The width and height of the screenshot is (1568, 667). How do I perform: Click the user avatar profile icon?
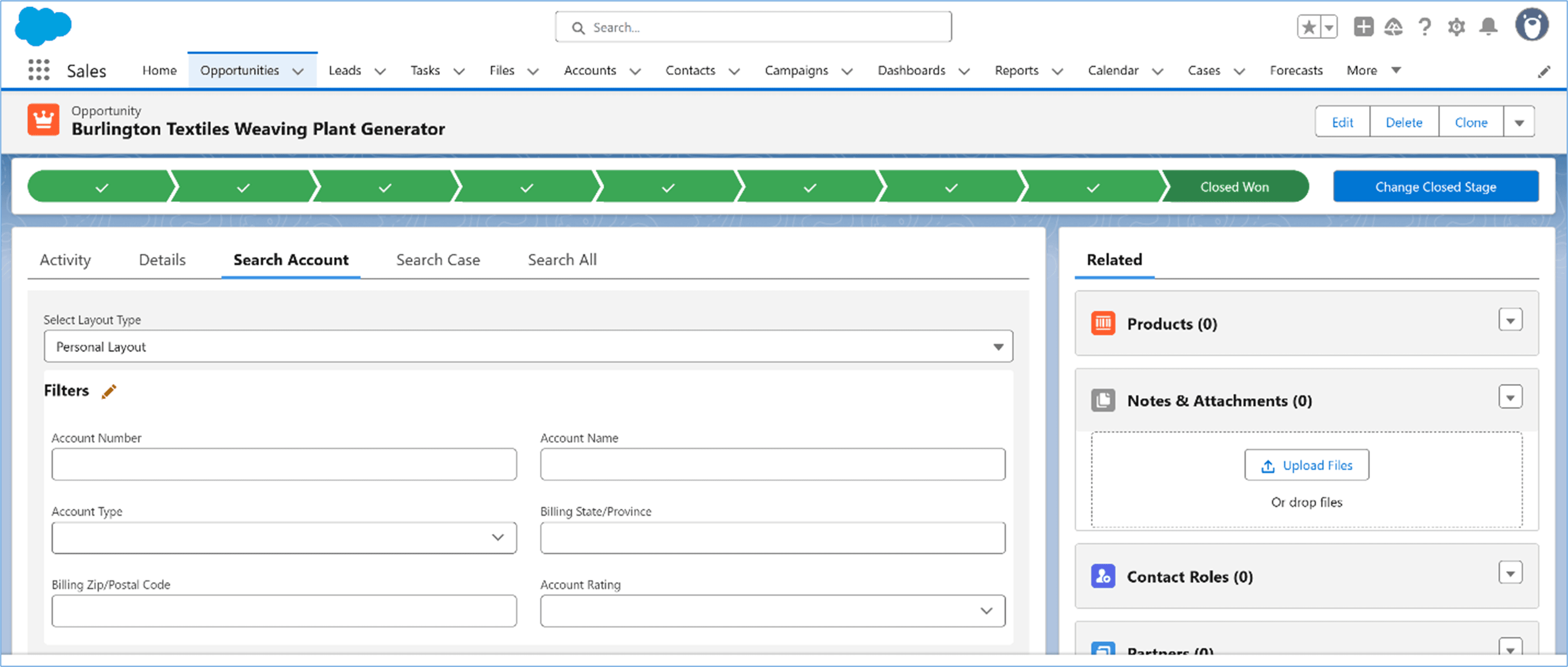click(x=1531, y=25)
